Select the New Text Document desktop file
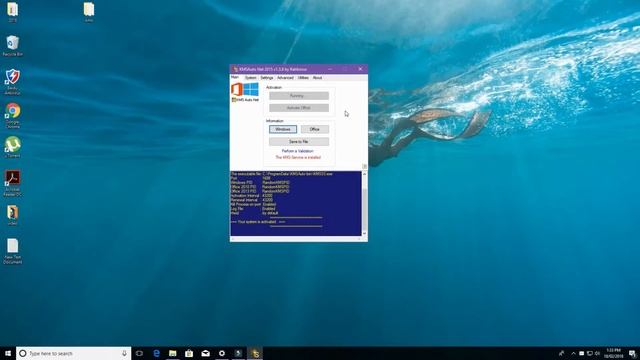This screenshot has height=360, width=640. [13, 251]
